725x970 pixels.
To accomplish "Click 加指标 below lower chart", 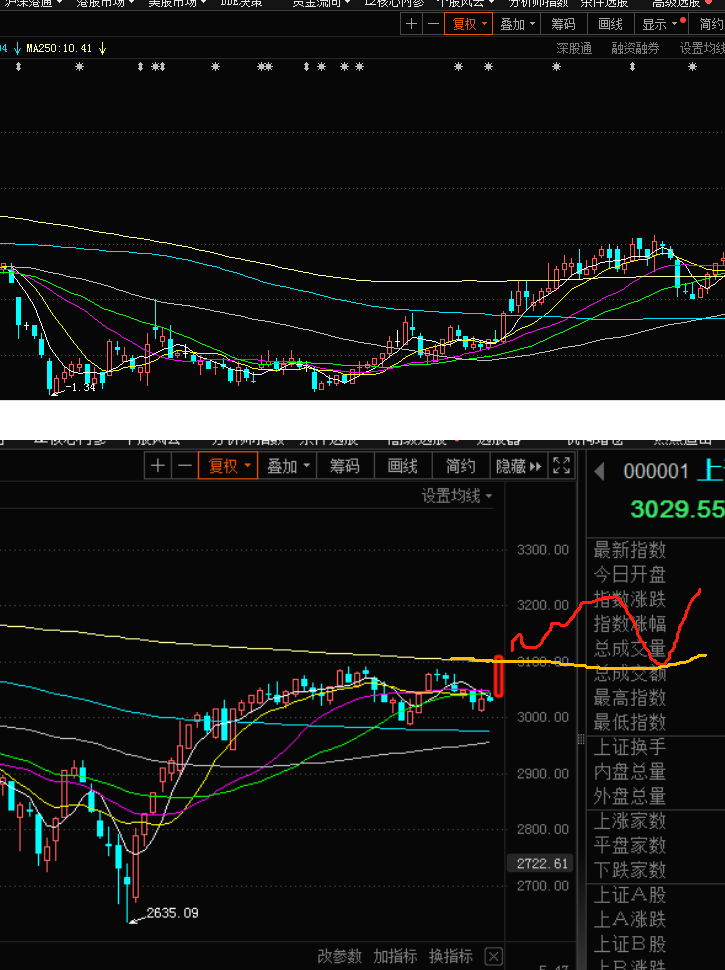I will pos(395,956).
